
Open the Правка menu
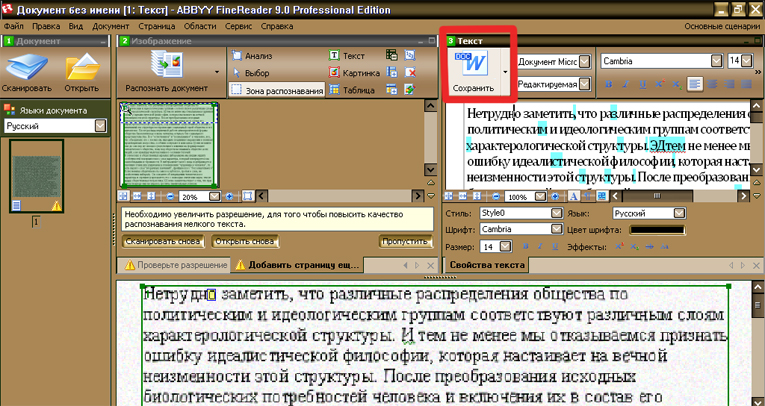46,26
